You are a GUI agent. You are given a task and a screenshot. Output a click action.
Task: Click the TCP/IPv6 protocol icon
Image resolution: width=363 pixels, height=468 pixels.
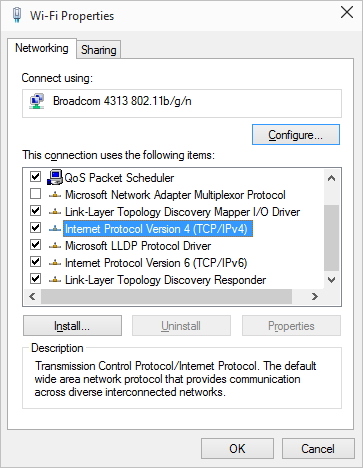point(55,263)
